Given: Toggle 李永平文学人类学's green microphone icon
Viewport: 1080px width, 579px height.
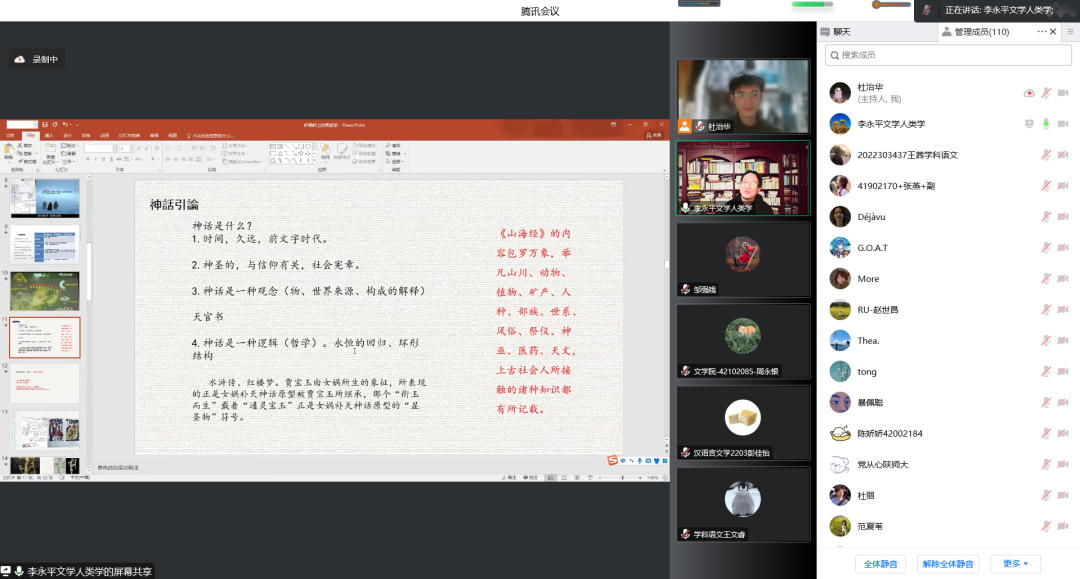Looking at the screenshot, I should 1046,124.
